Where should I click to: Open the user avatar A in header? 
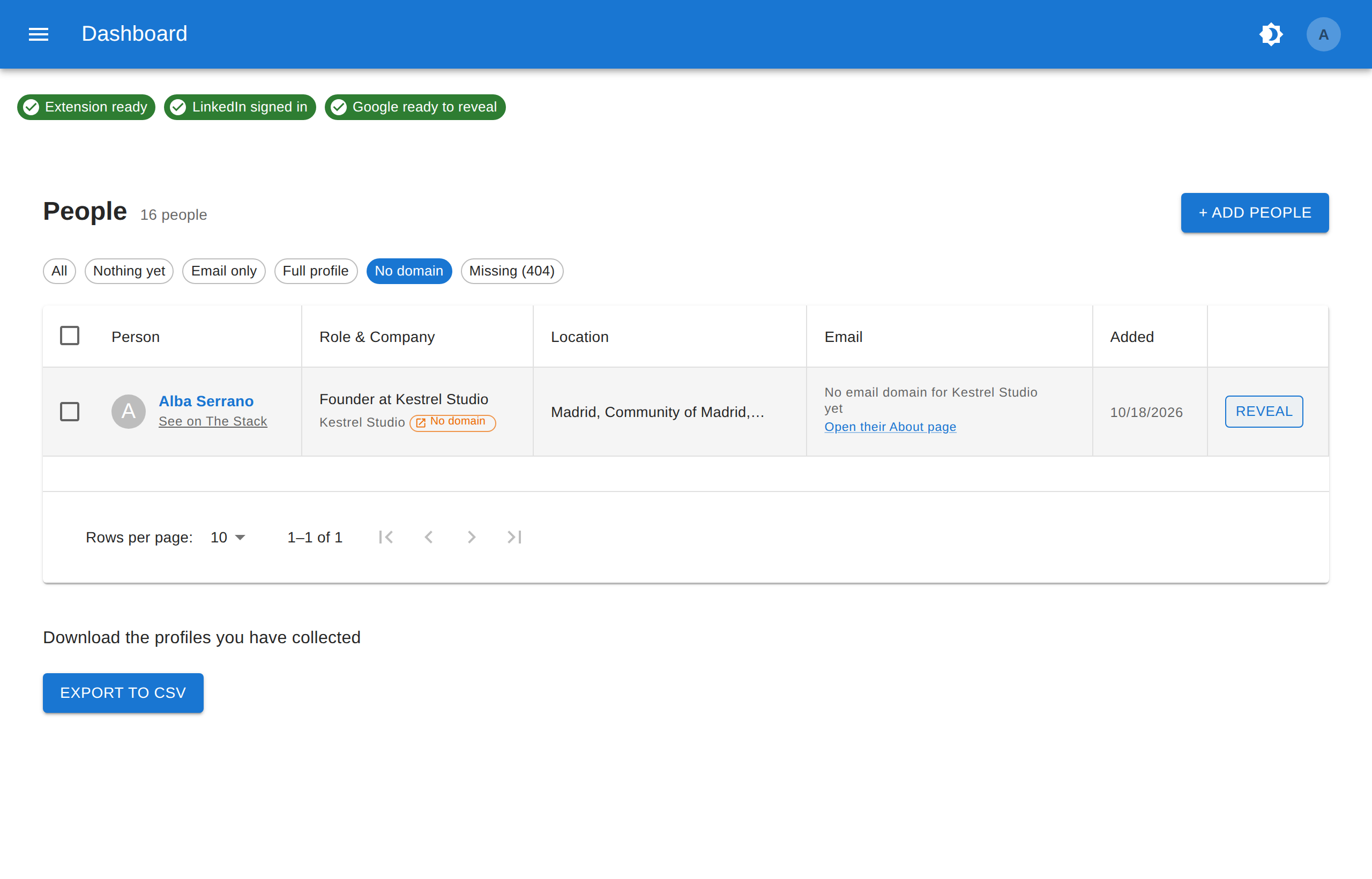click(x=1323, y=34)
